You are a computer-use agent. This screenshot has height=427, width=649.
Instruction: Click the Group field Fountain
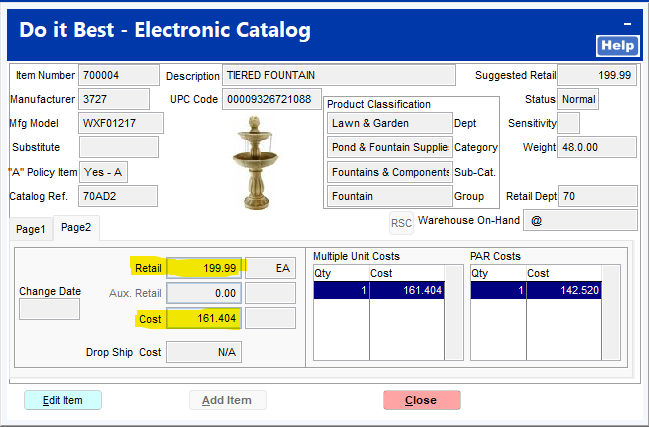[x=389, y=196]
